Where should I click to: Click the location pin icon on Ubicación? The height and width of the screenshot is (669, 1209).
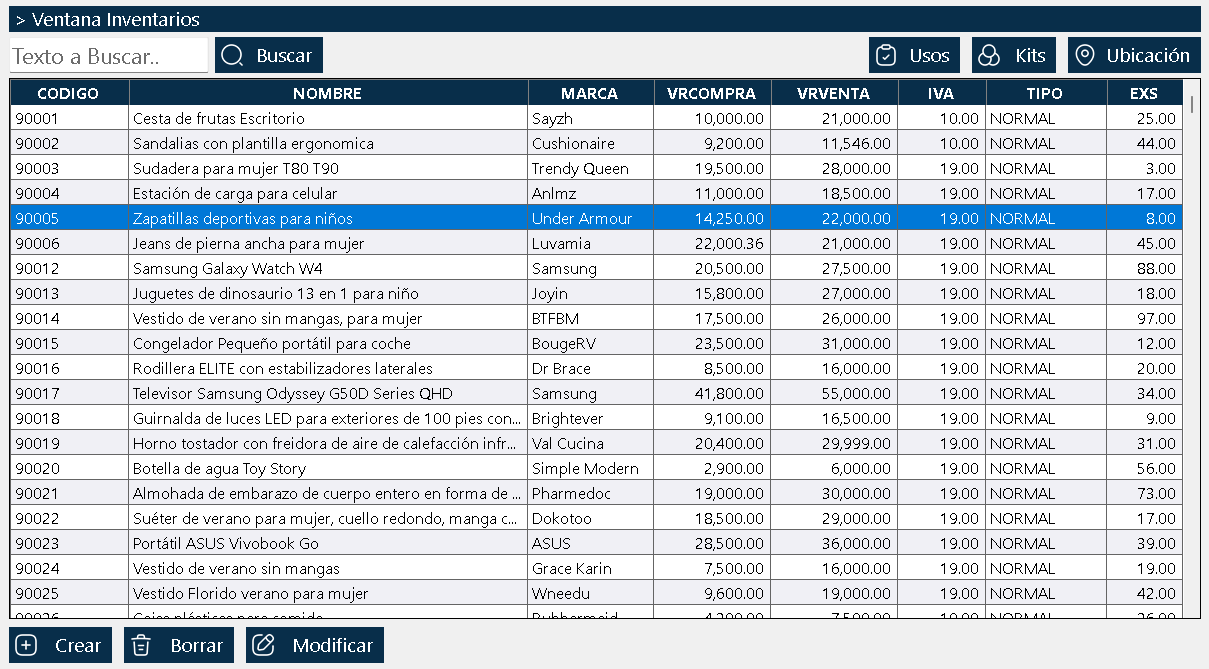[1084, 56]
